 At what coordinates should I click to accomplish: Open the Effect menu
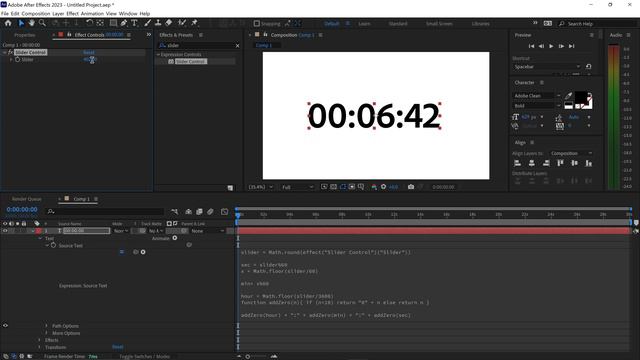[x=72, y=13]
